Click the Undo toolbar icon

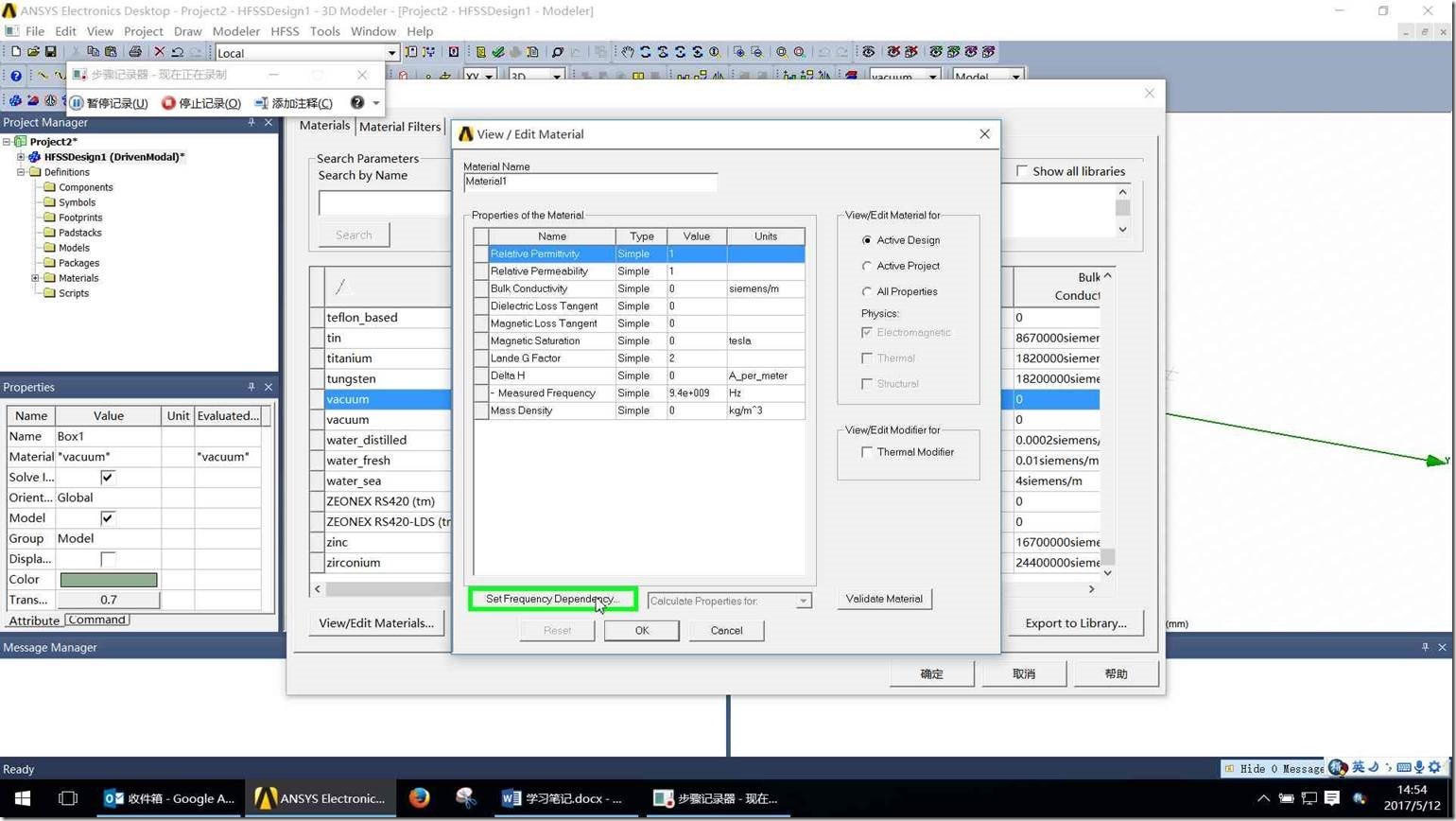click(177, 52)
